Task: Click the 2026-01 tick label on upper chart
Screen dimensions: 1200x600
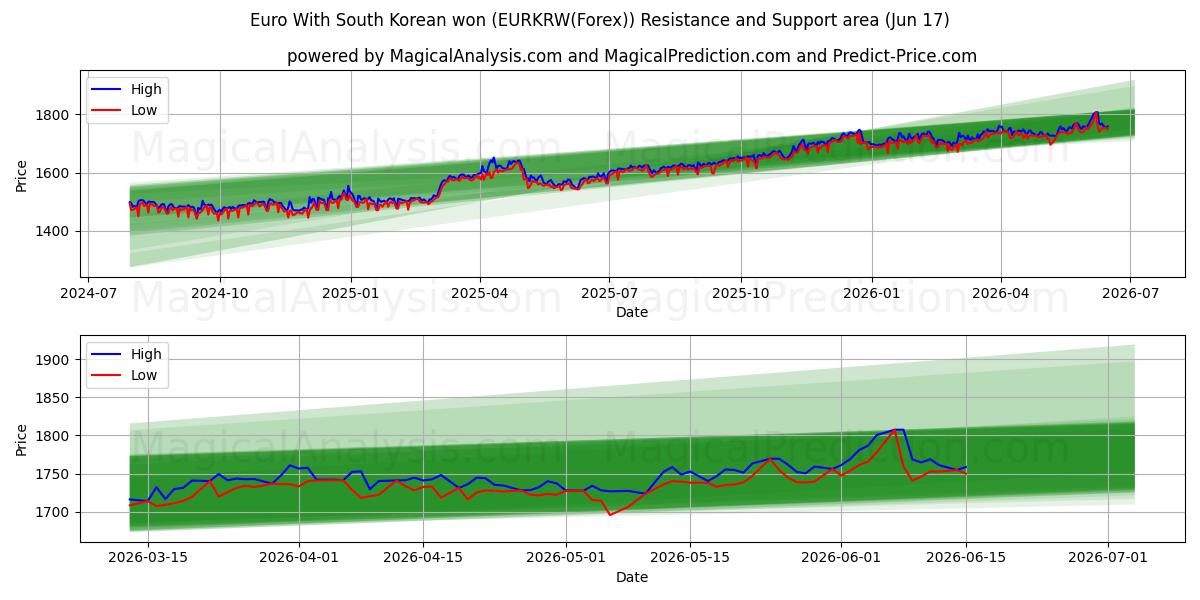Action: coord(872,294)
